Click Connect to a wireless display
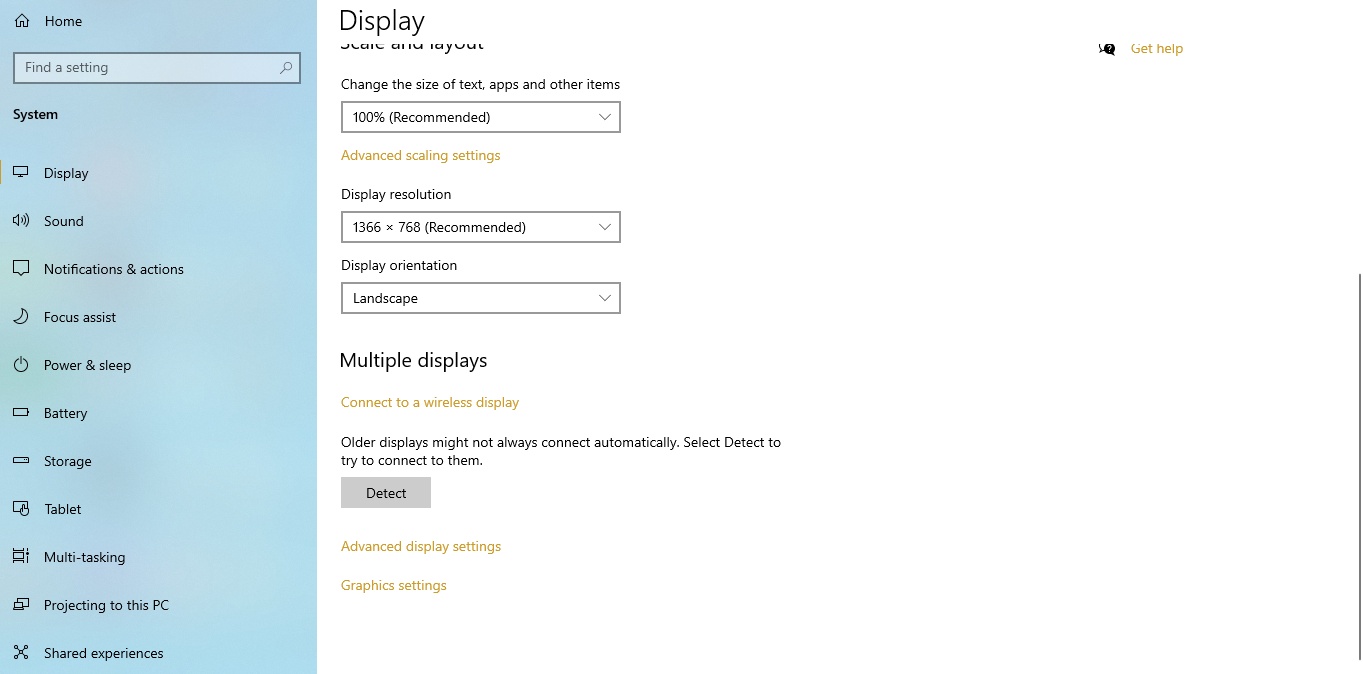 [429, 402]
